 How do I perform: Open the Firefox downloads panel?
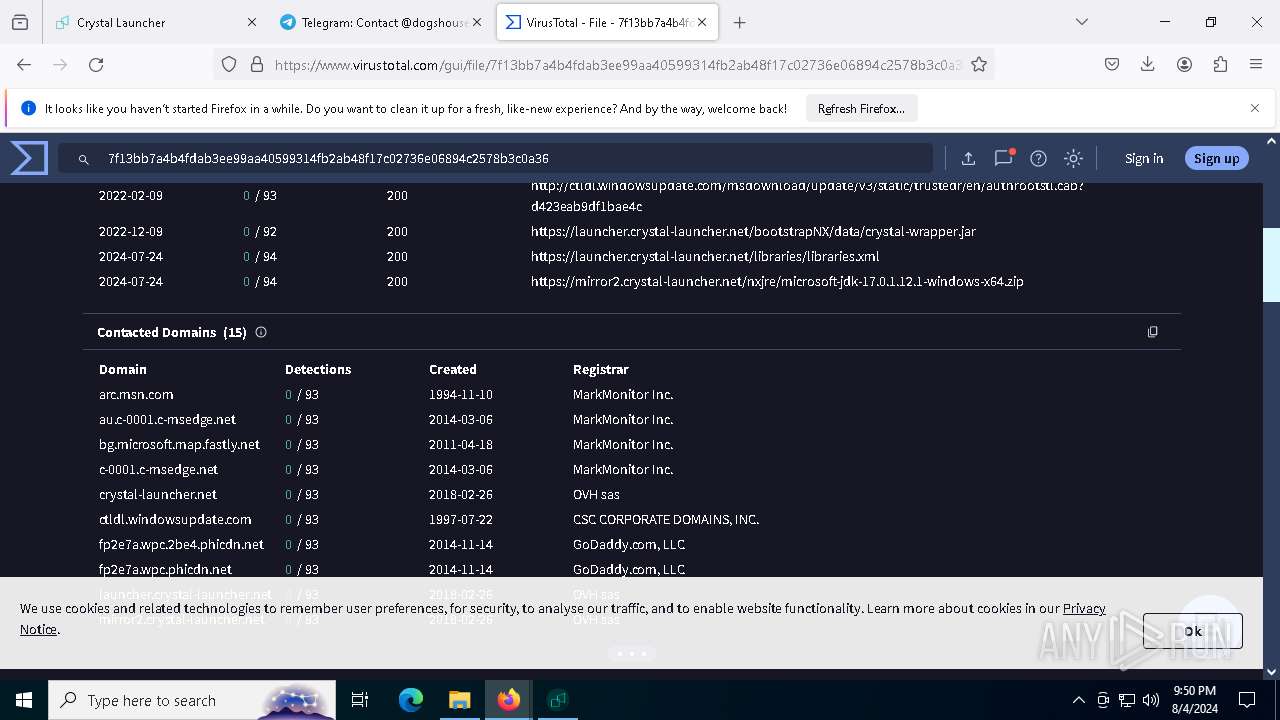(1148, 64)
